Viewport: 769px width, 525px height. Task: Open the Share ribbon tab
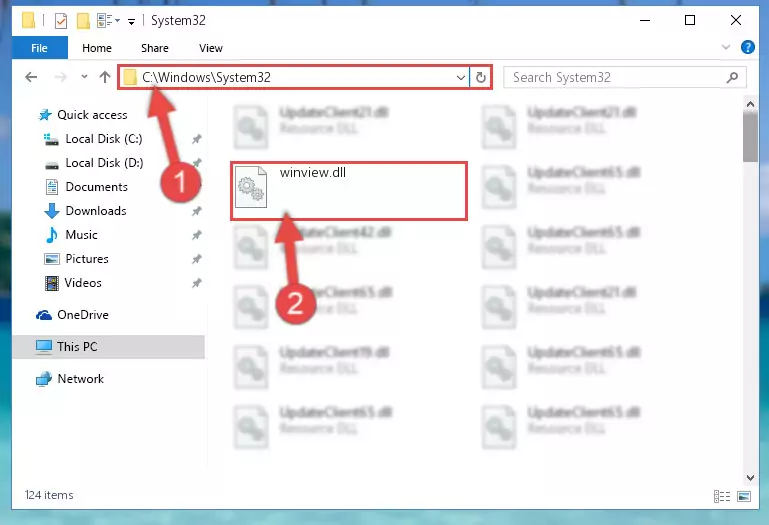154,48
